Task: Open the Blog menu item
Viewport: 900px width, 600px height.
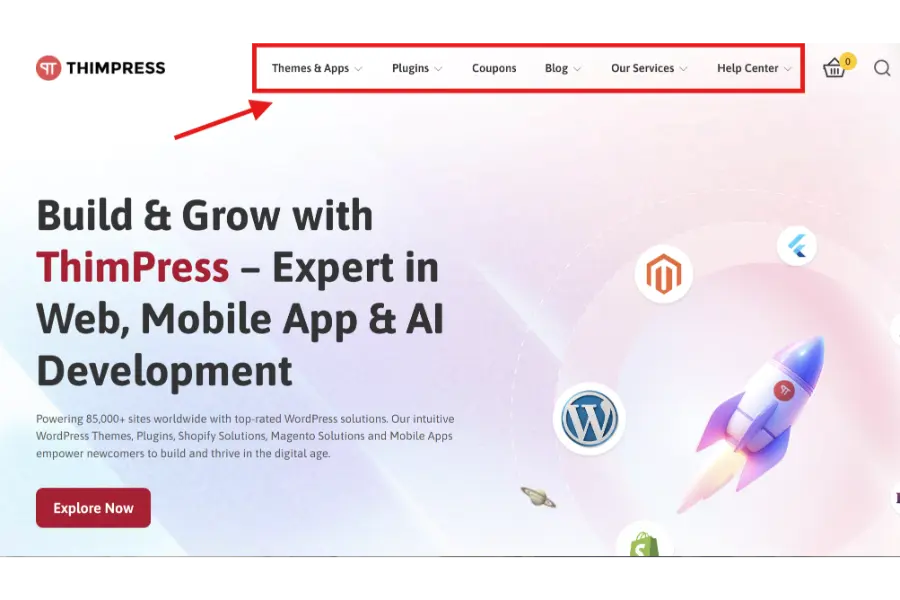Action: click(x=557, y=68)
